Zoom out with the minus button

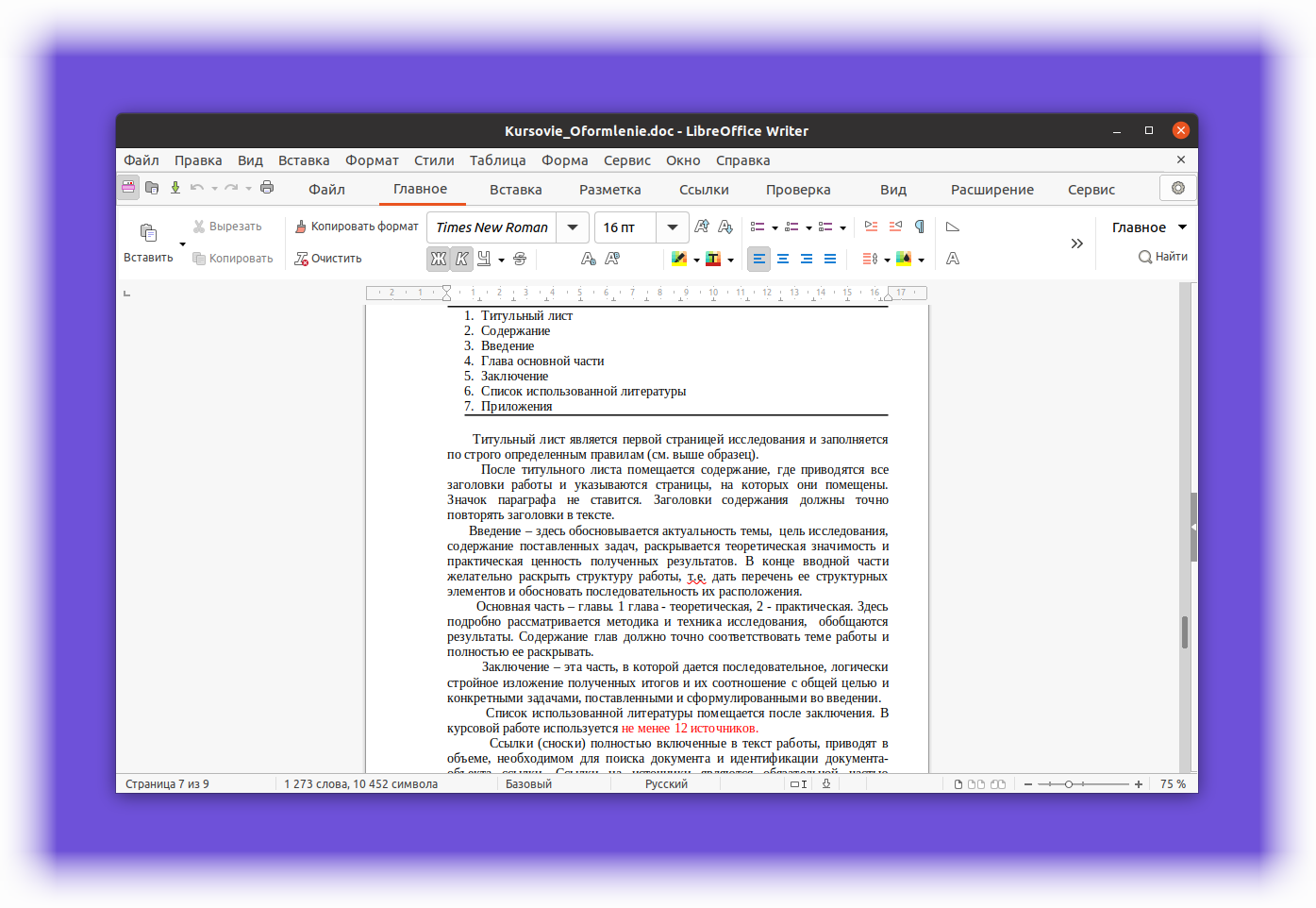(x=1028, y=784)
